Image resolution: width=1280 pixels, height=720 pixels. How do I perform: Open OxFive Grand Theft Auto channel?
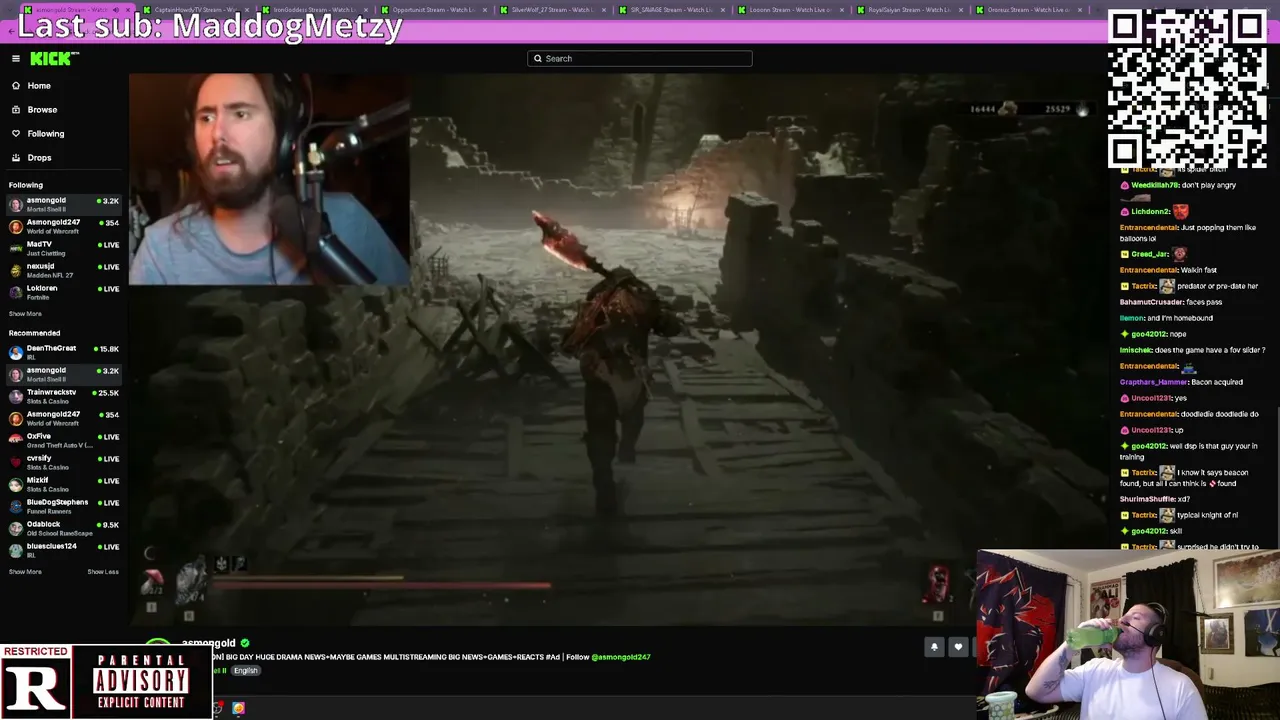64,439
